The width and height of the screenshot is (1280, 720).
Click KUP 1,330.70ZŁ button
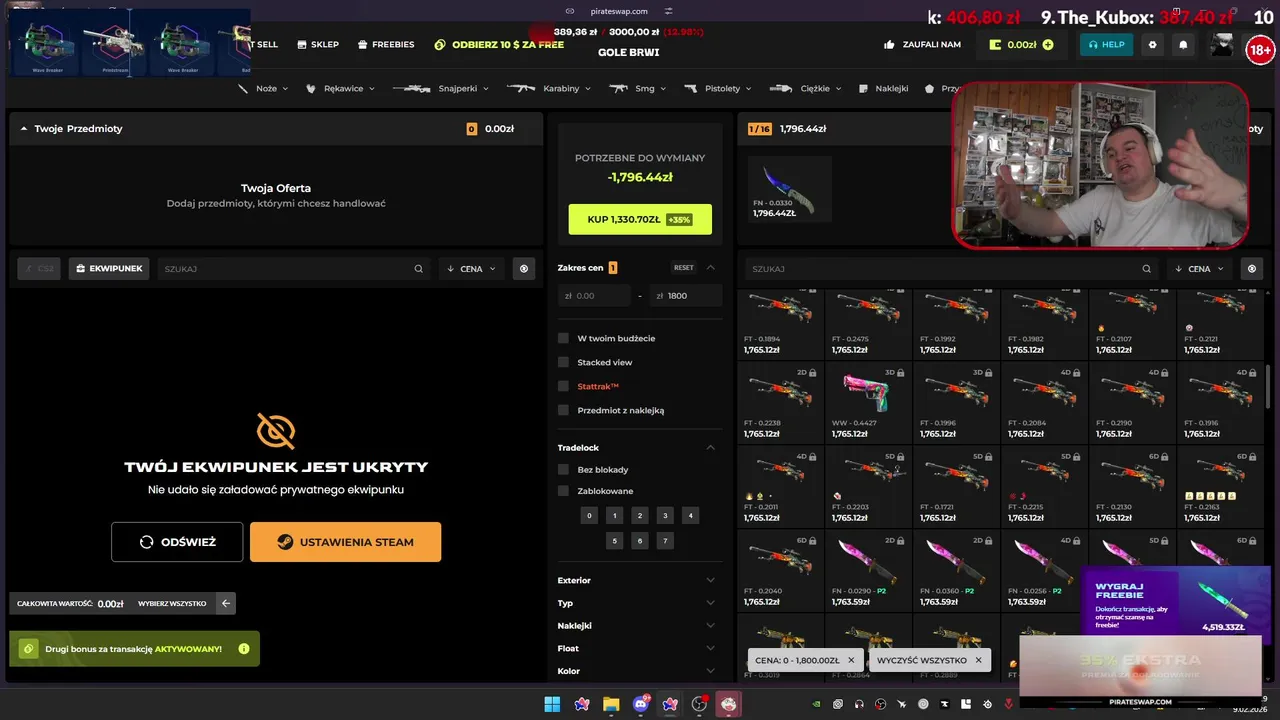[640, 219]
